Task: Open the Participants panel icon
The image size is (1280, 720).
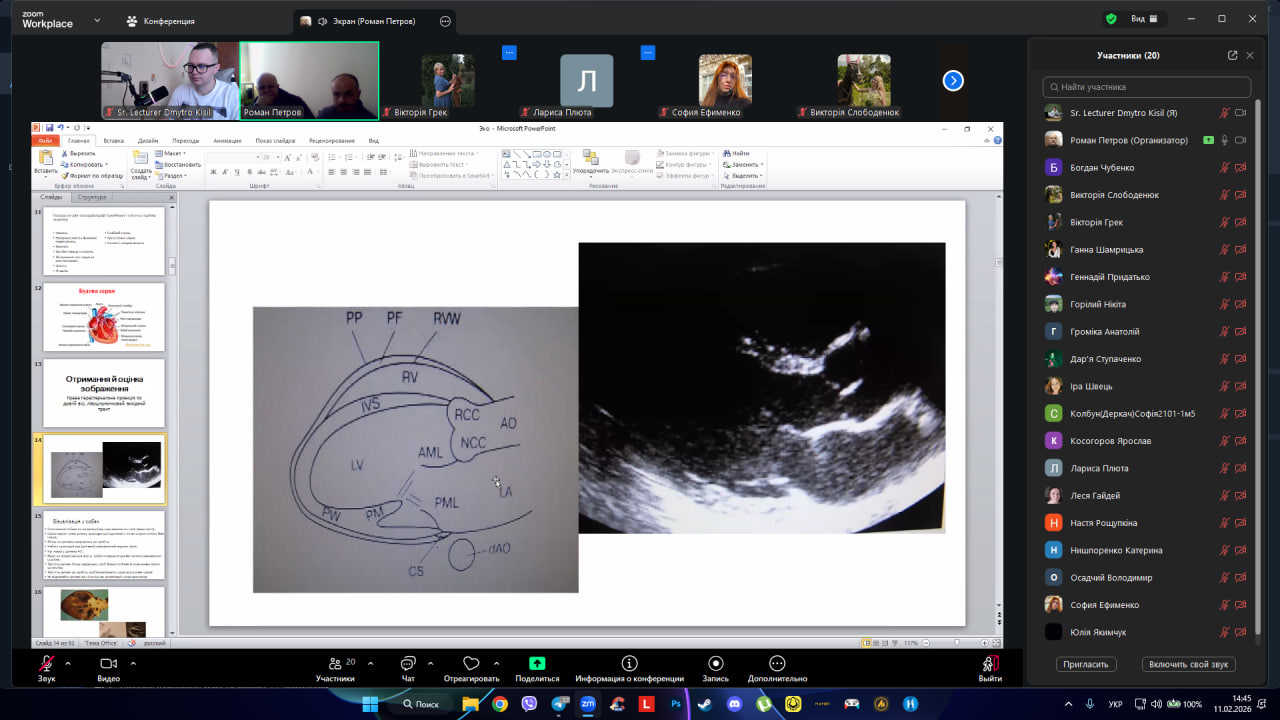Action: 335,664
